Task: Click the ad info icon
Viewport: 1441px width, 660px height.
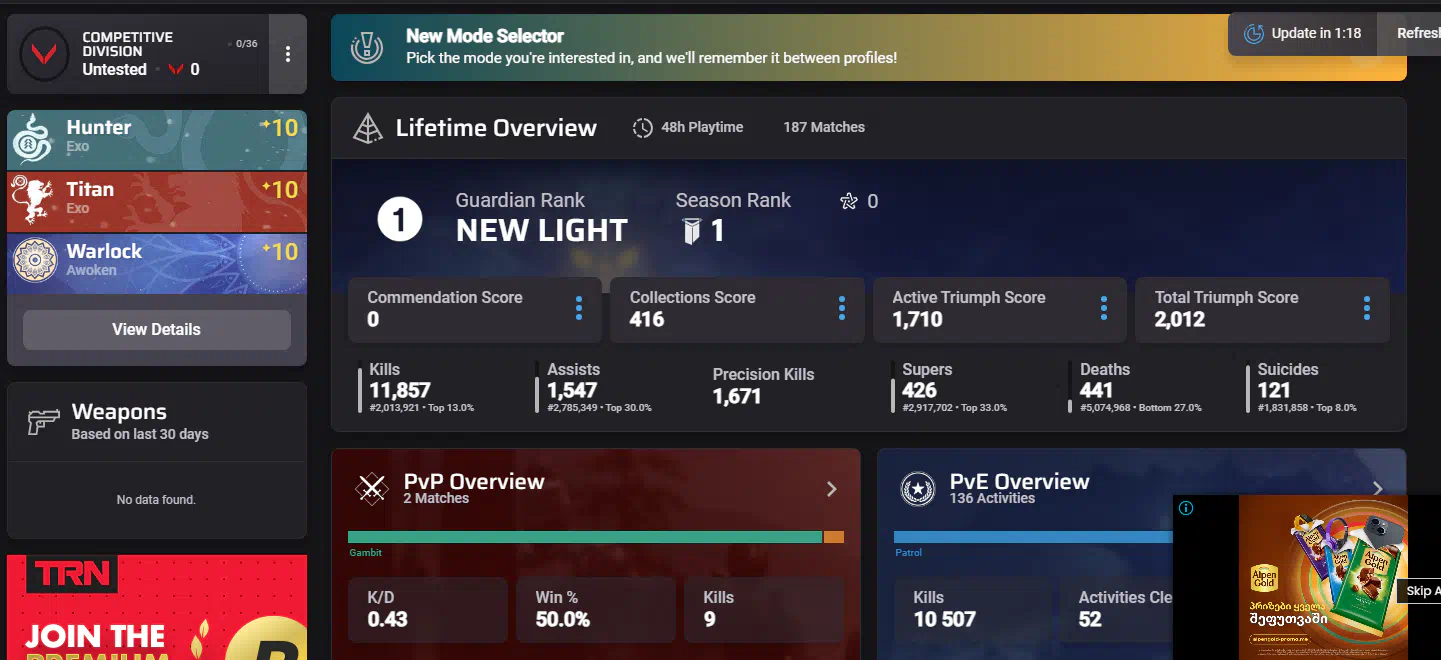Action: coord(1186,508)
